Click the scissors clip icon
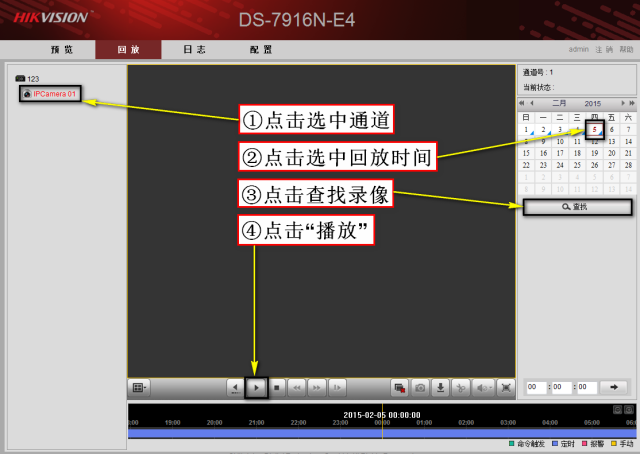The height and width of the screenshot is (454, 640). pyautogui.click(x=461, y=387)
